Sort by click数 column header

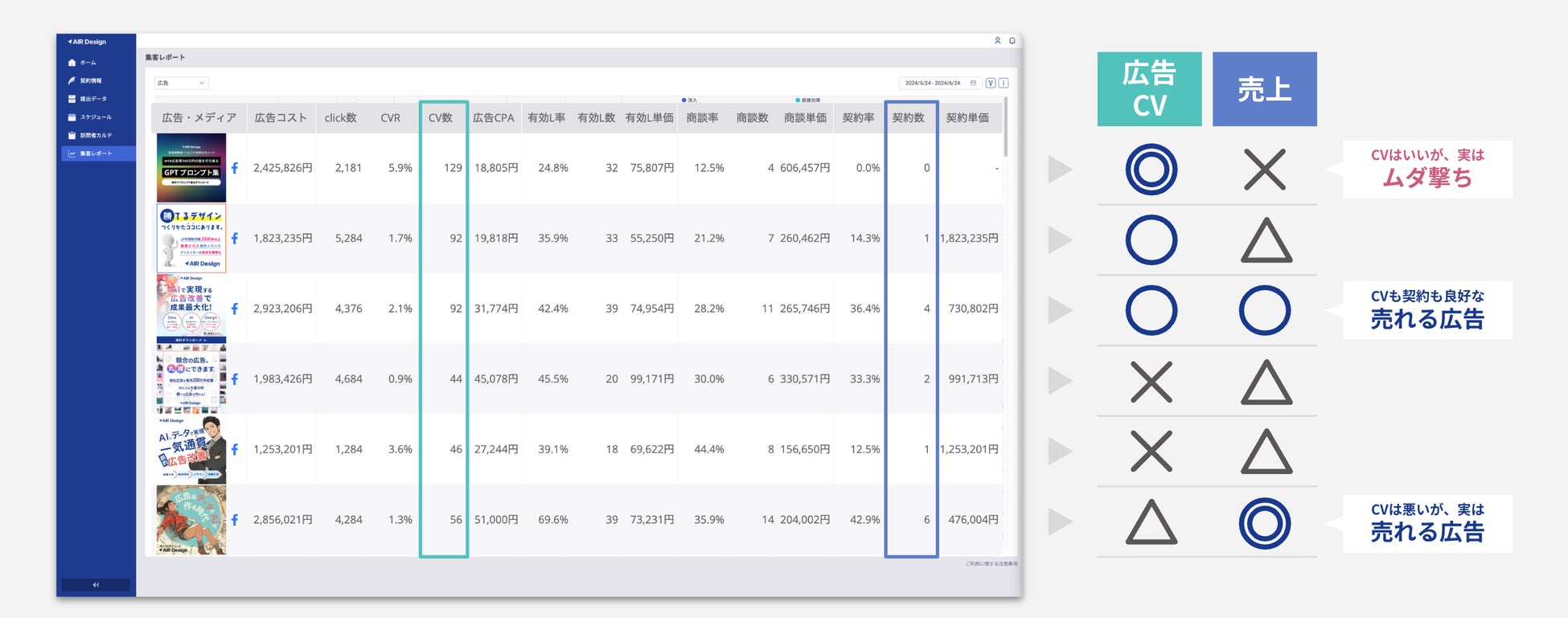340,118
